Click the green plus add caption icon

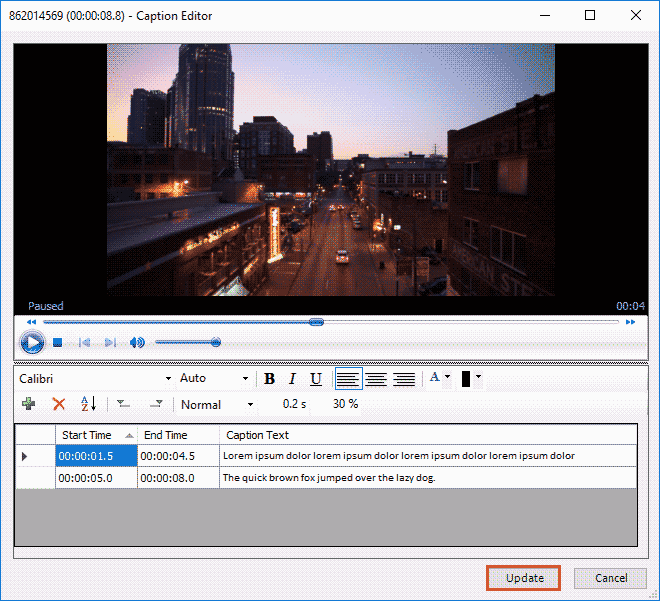click(29, 404)
